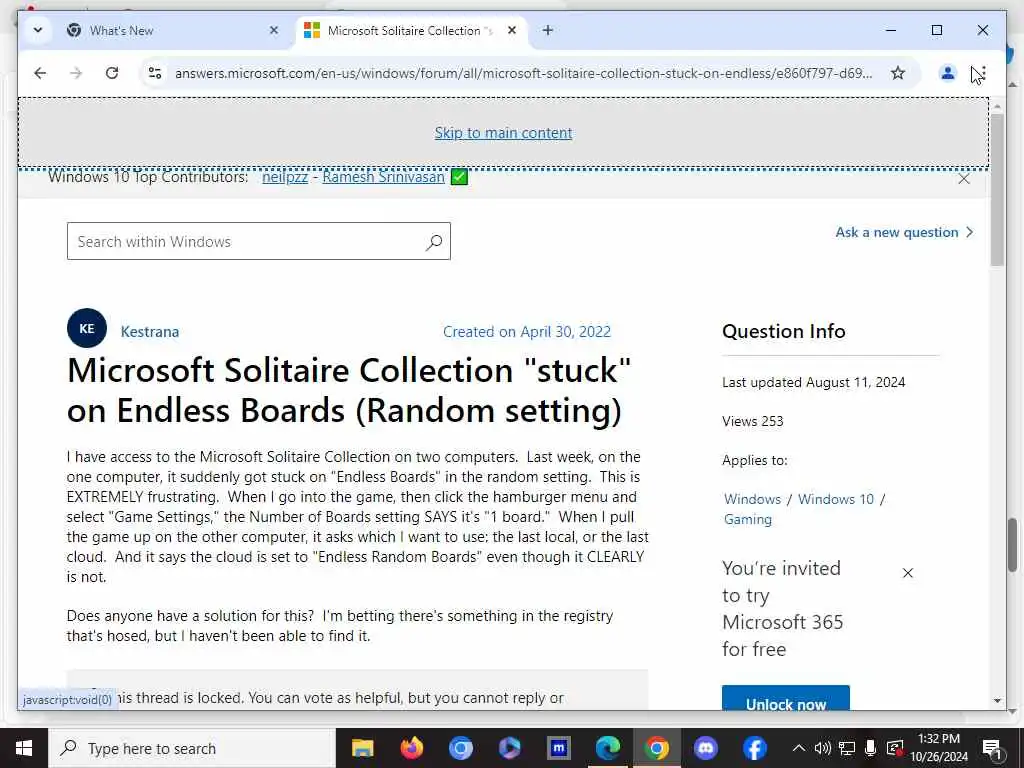The image size is (1024, 768).
Task: Open Ramesh Srinivasan contributor profile
Action: pyautogui.click(x=383, y=177)
